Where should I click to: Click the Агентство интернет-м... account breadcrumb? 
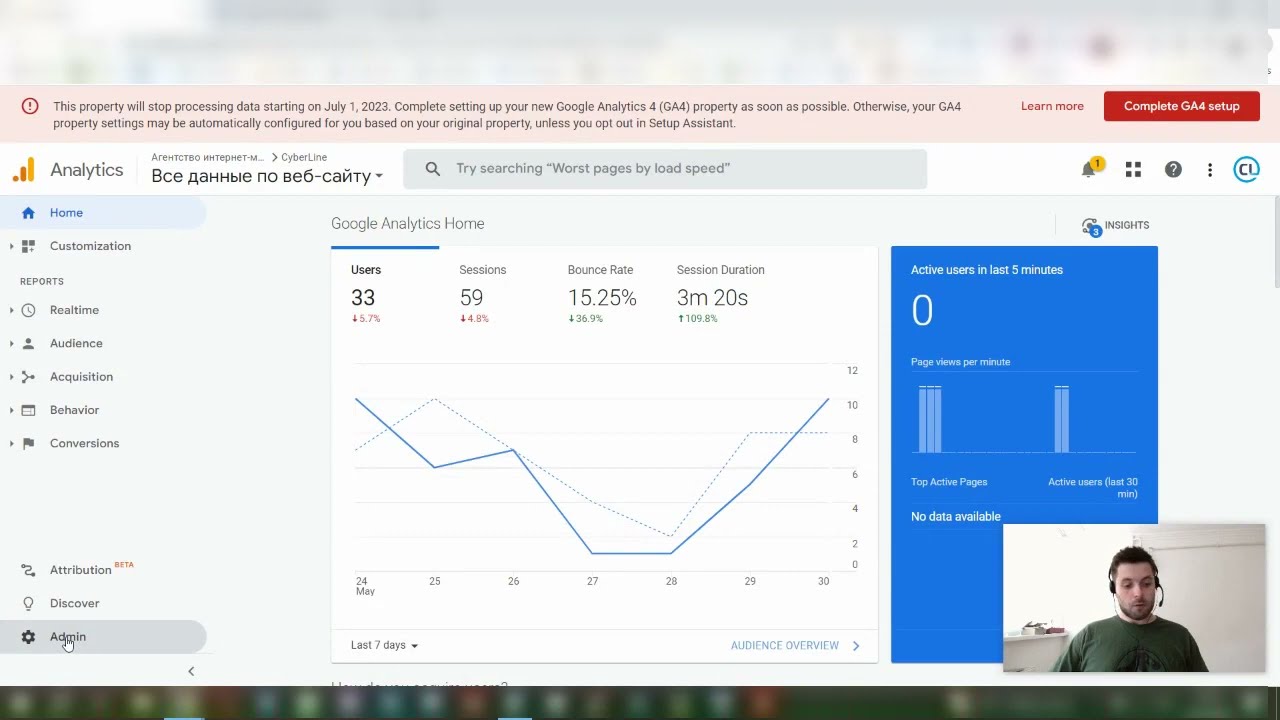(207, 157)
